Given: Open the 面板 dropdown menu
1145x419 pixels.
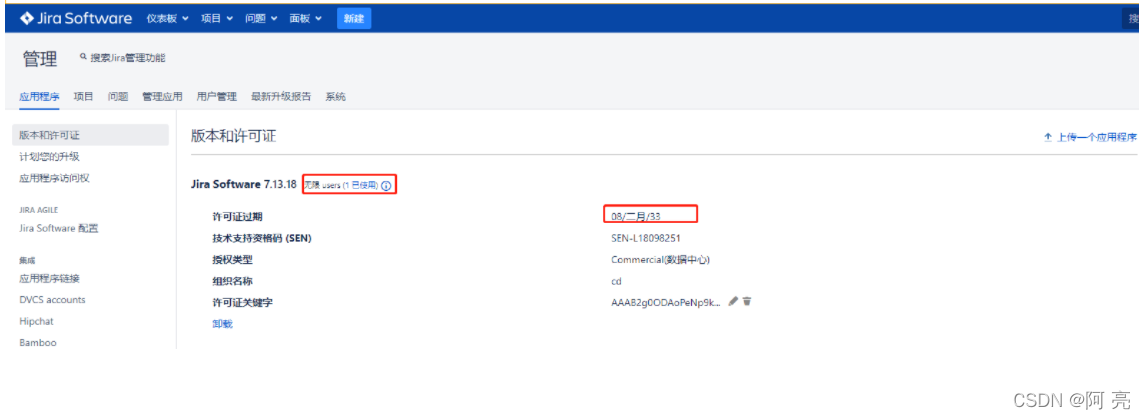Looking at the screenshot, I should 306,19.
